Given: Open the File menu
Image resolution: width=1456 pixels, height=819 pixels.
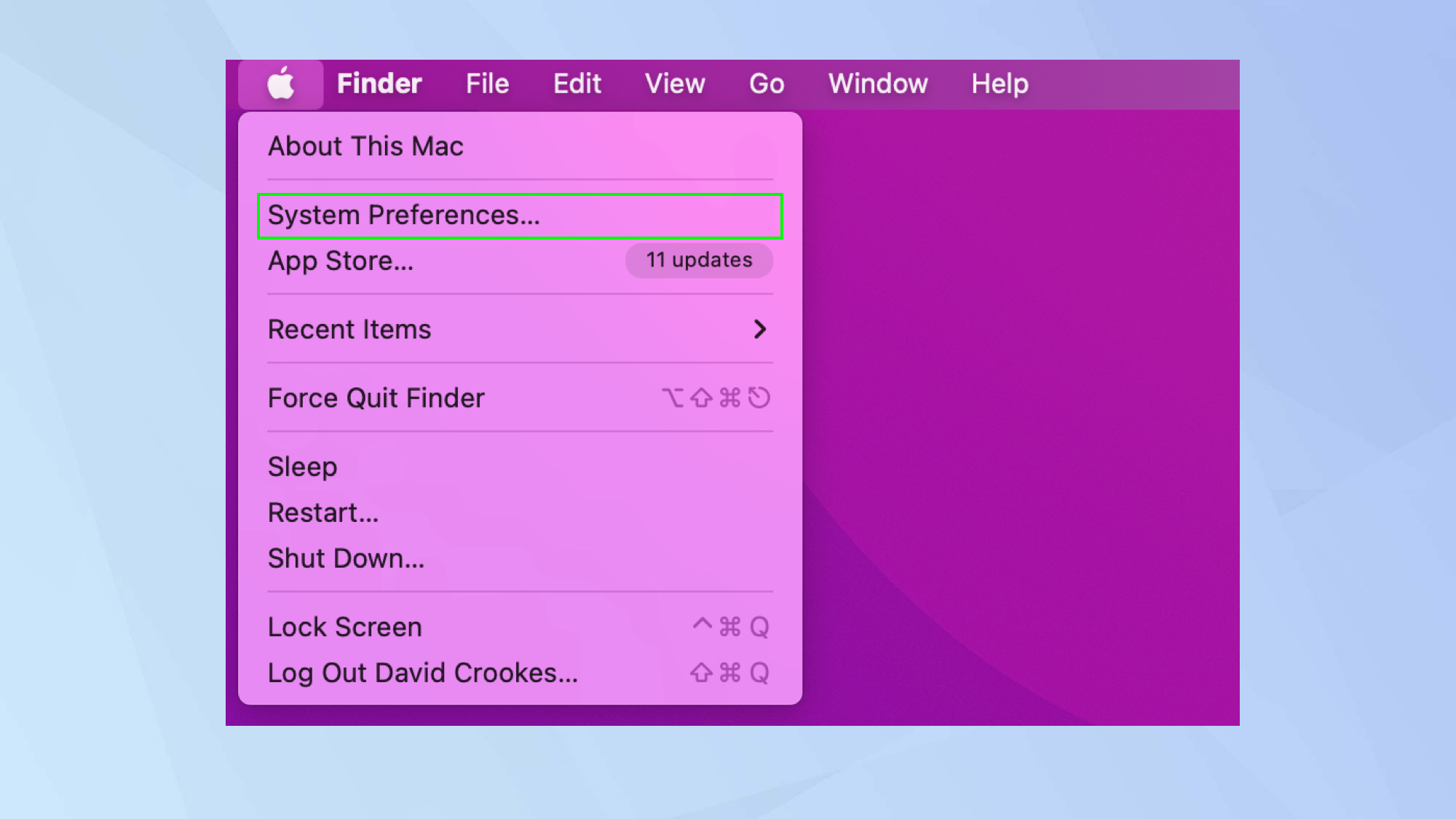Looking at the screenshot, I should tap(487, 84).
